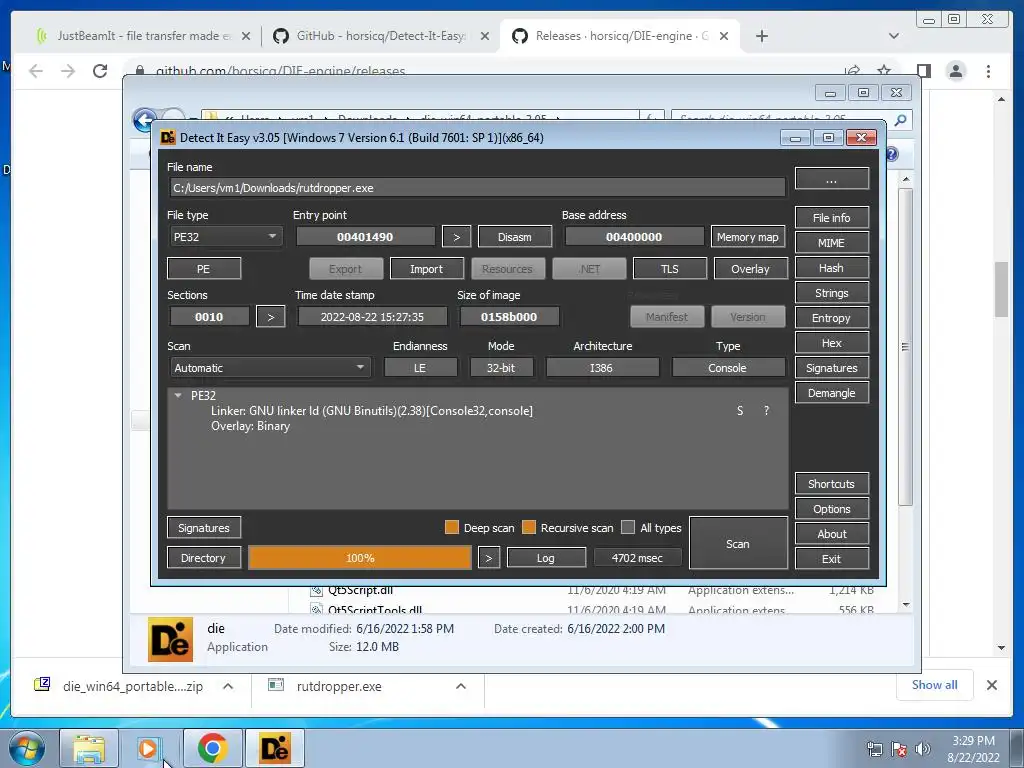Reload the Chrome page

pos(100,71)
